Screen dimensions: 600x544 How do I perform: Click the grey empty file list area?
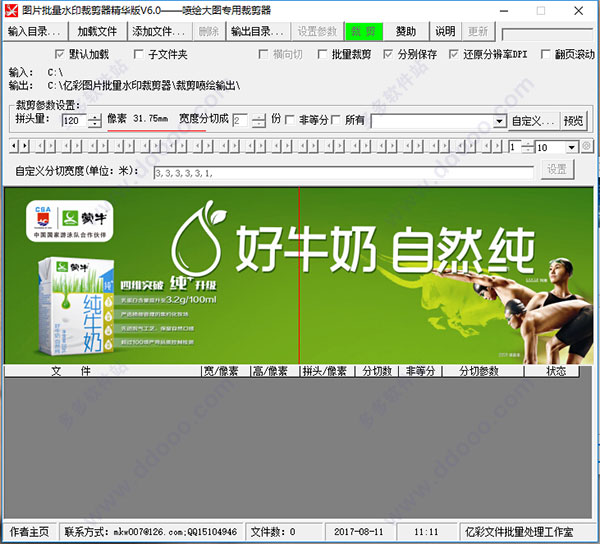coord(298,448)
